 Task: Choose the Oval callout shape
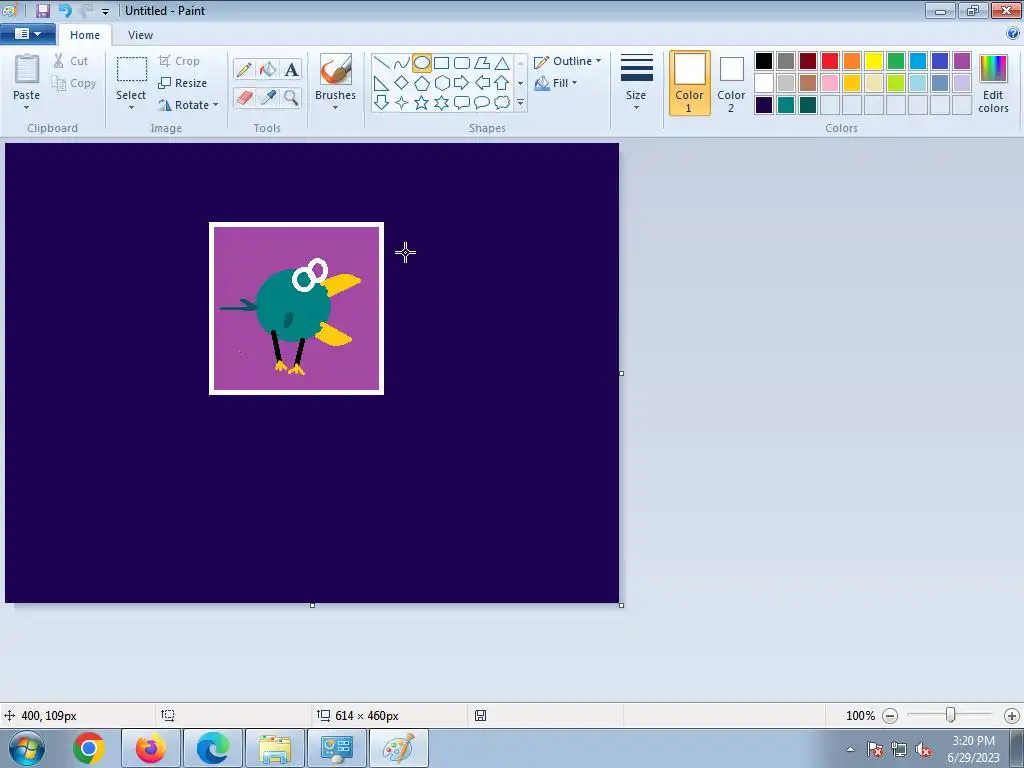click(482, 103)
